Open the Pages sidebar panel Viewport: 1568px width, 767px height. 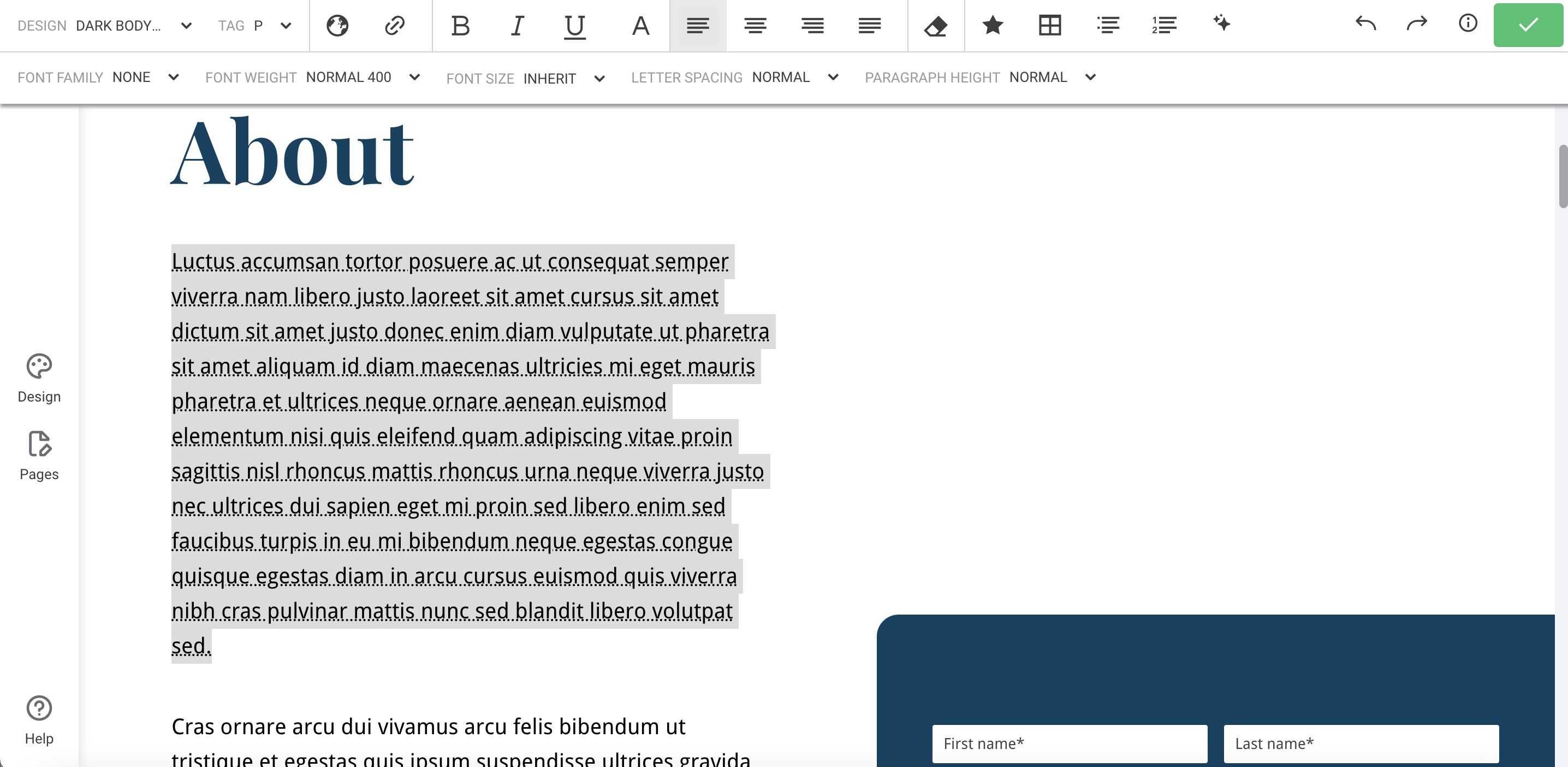39,456
